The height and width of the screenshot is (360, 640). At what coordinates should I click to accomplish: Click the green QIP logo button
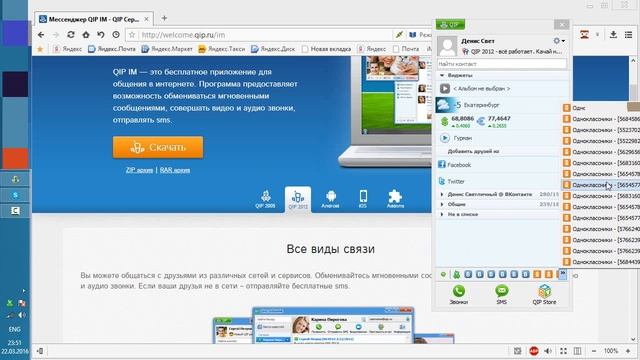450,24
